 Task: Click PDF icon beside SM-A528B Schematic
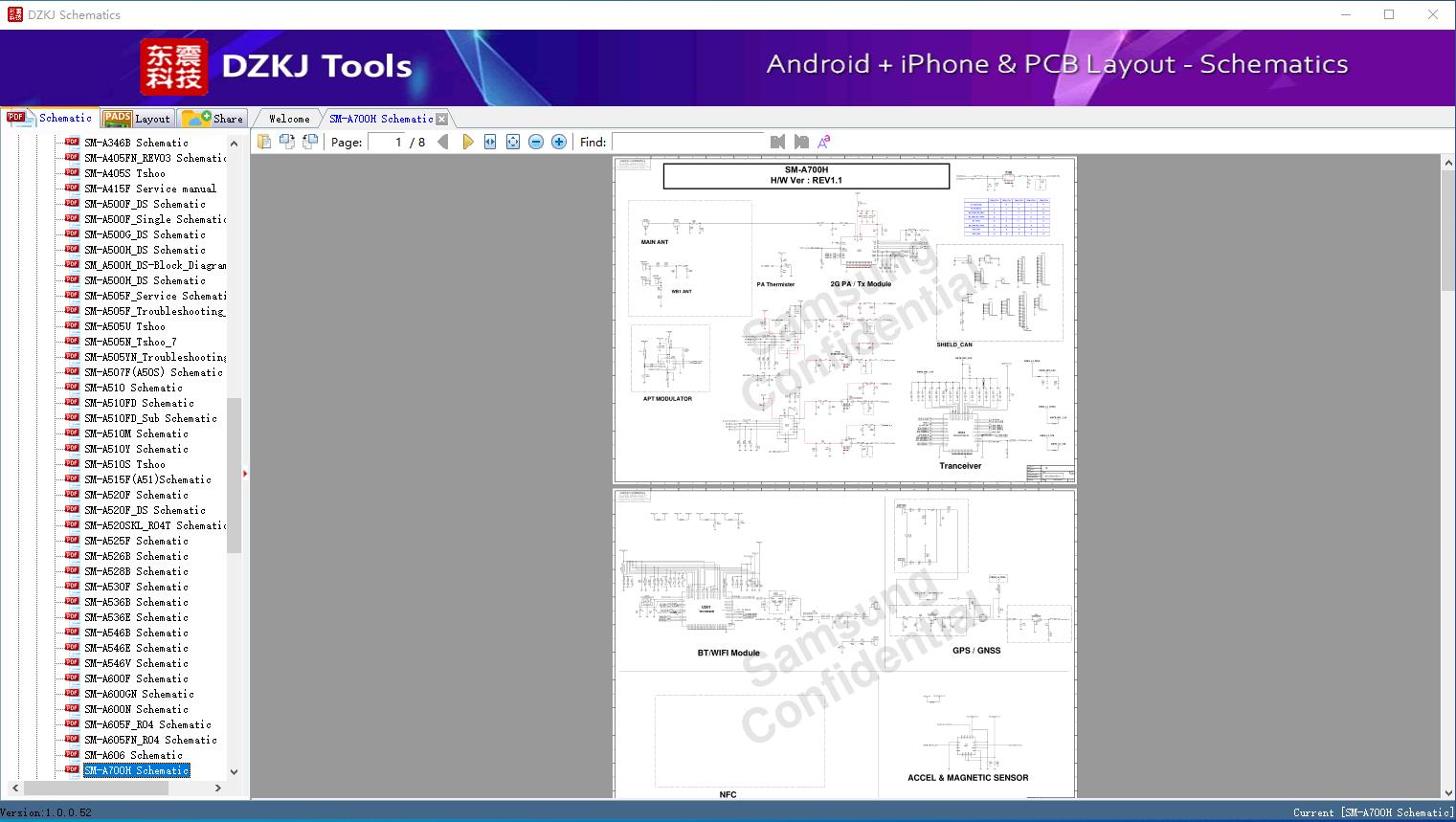[72, 570]
